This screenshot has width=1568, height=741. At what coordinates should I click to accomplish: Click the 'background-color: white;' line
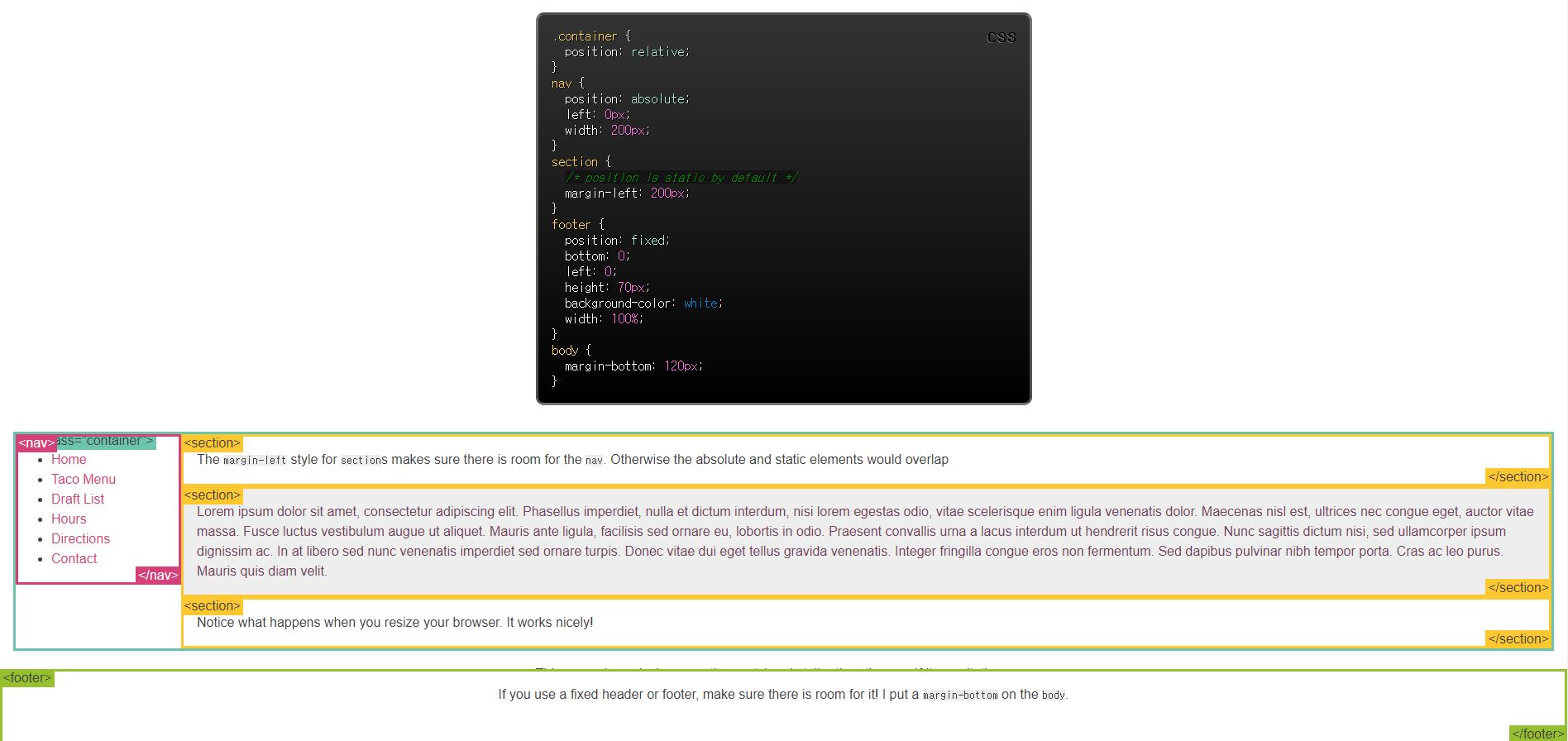[643, 304]
